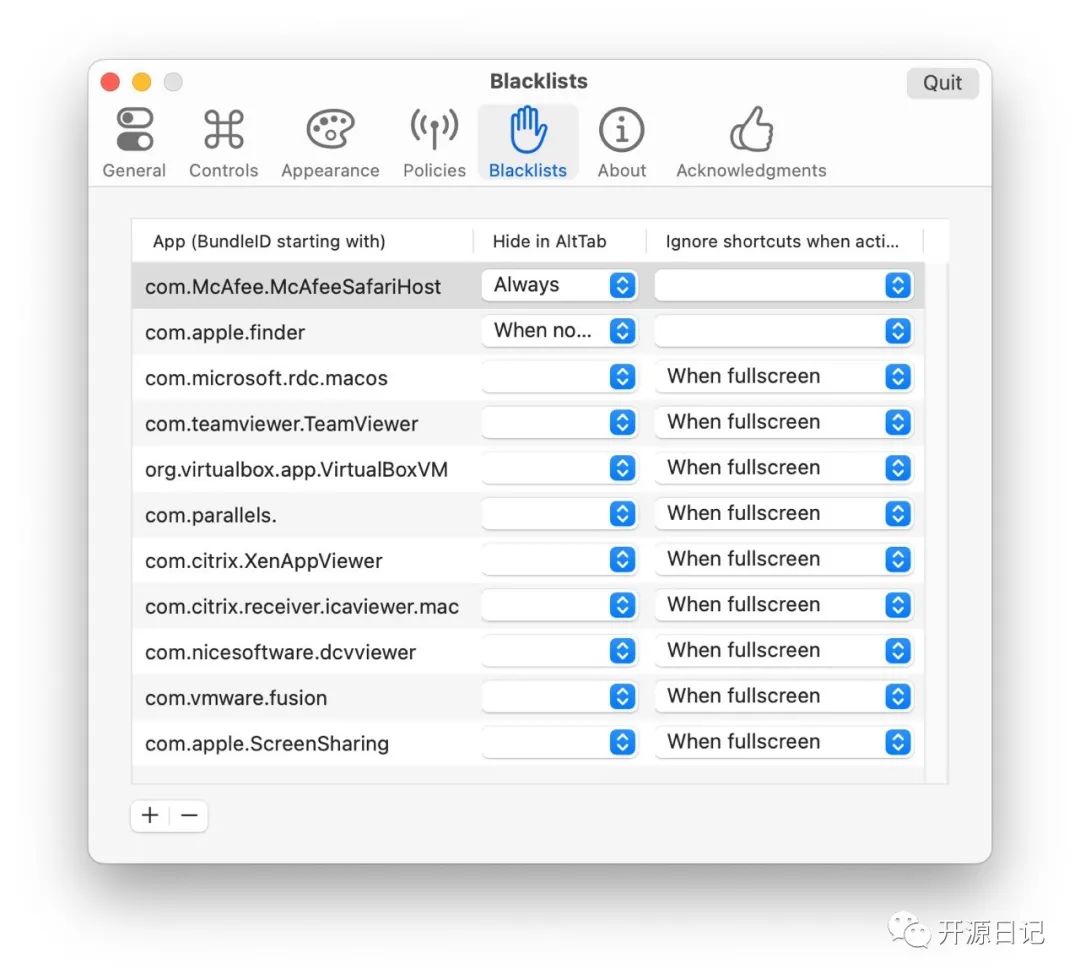Screen dimensions: 1080x980
Task: Select the Blacklists hand icon
Action: [528, 143]
